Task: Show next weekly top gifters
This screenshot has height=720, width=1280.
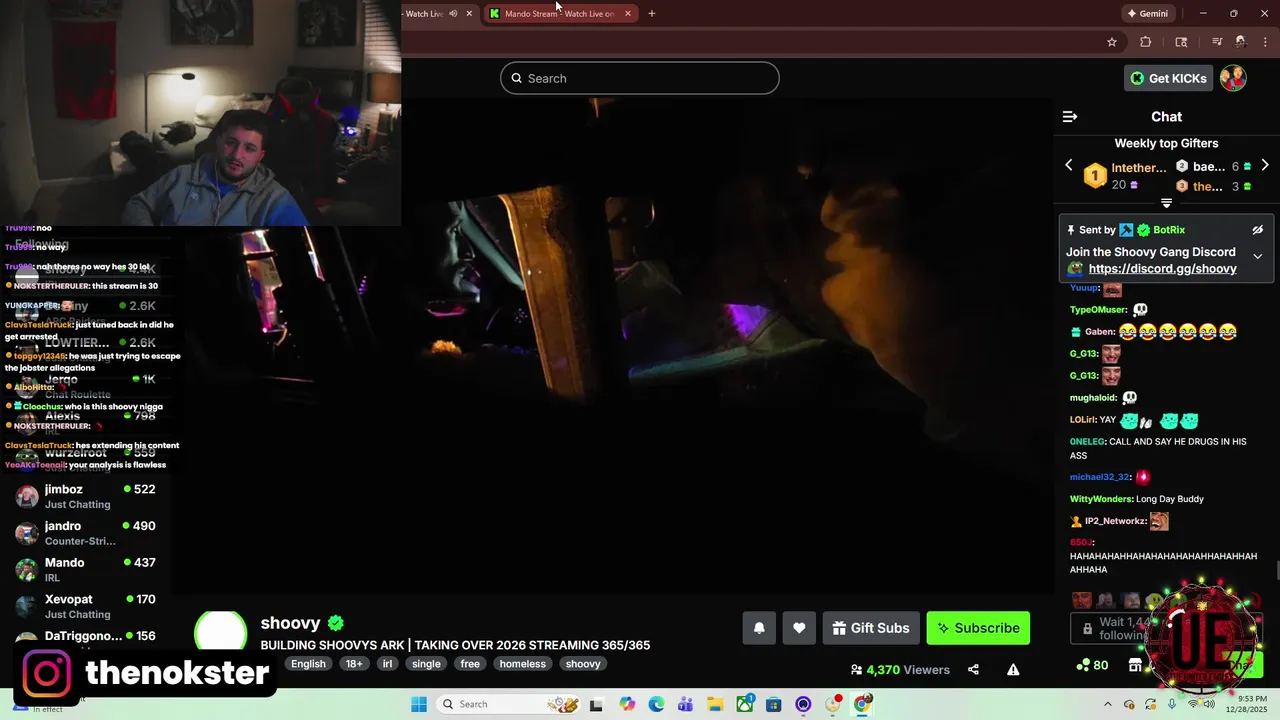Action: (1265, 165)
